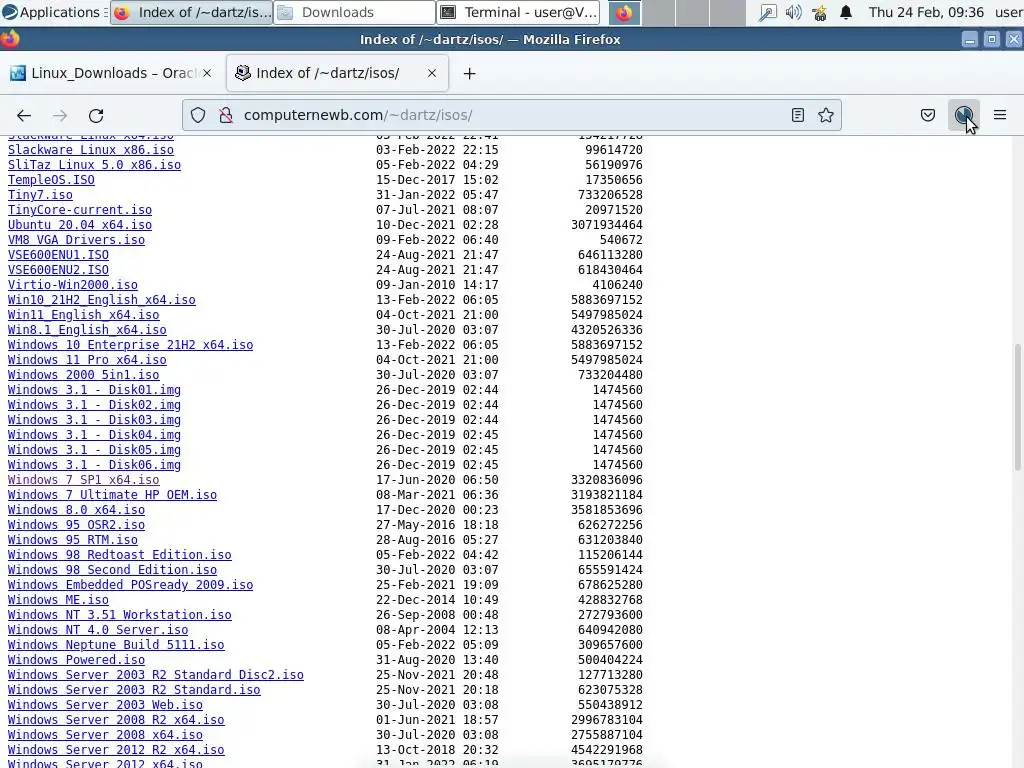Image resolution: width=1024 pixels, height=768 pixels.
Task: Click the clock showing Thu 24 Feb, 09:36
Action: pyautogui.click(x=926, y=12)
